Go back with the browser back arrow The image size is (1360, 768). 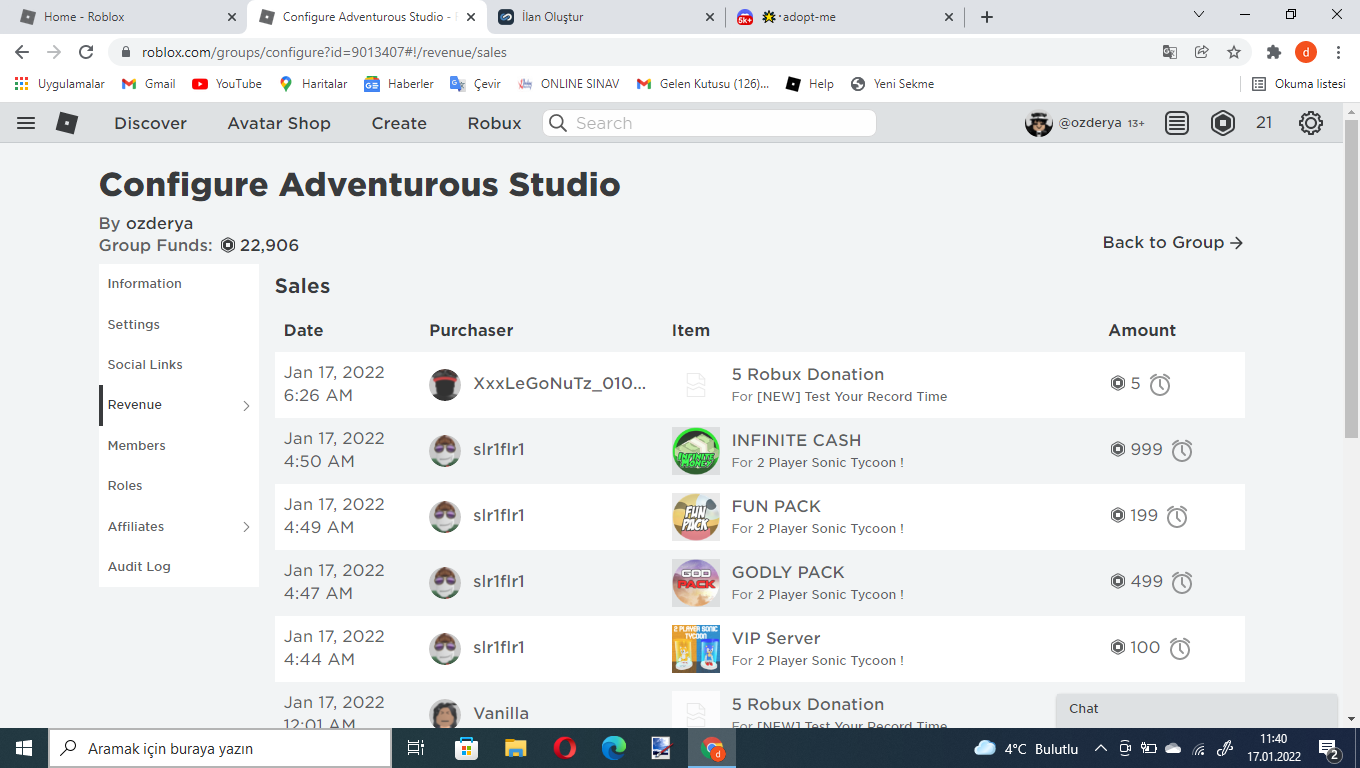(x=22, y=52)
